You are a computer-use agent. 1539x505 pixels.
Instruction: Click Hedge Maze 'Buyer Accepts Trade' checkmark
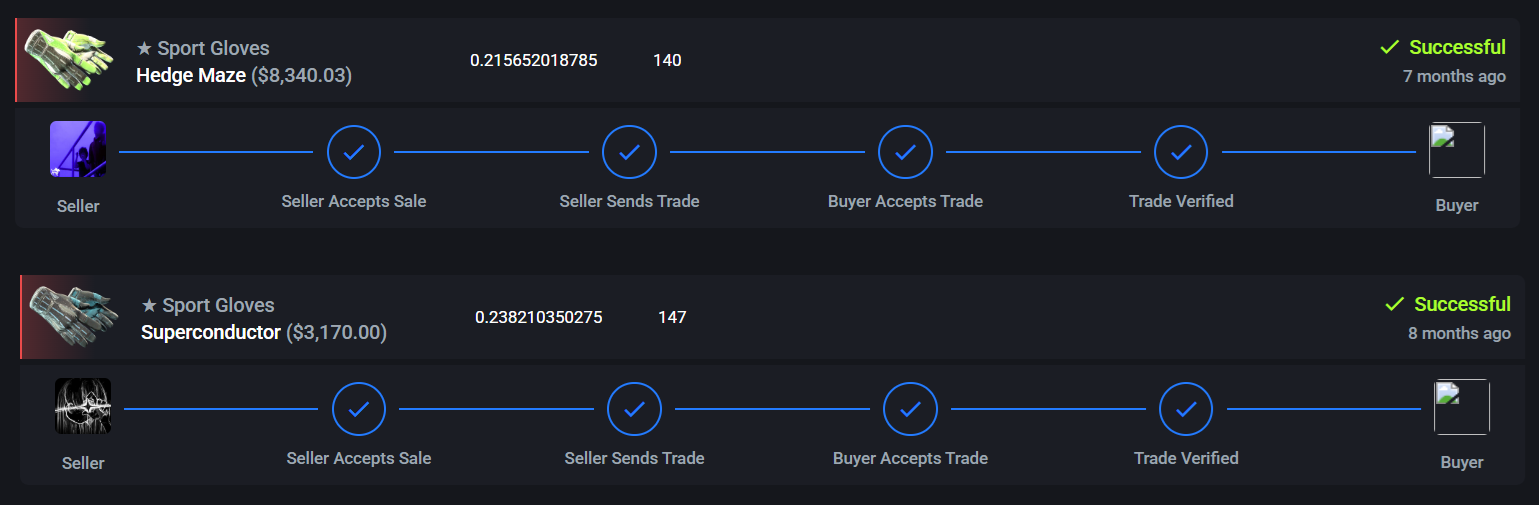click(905, 153)
